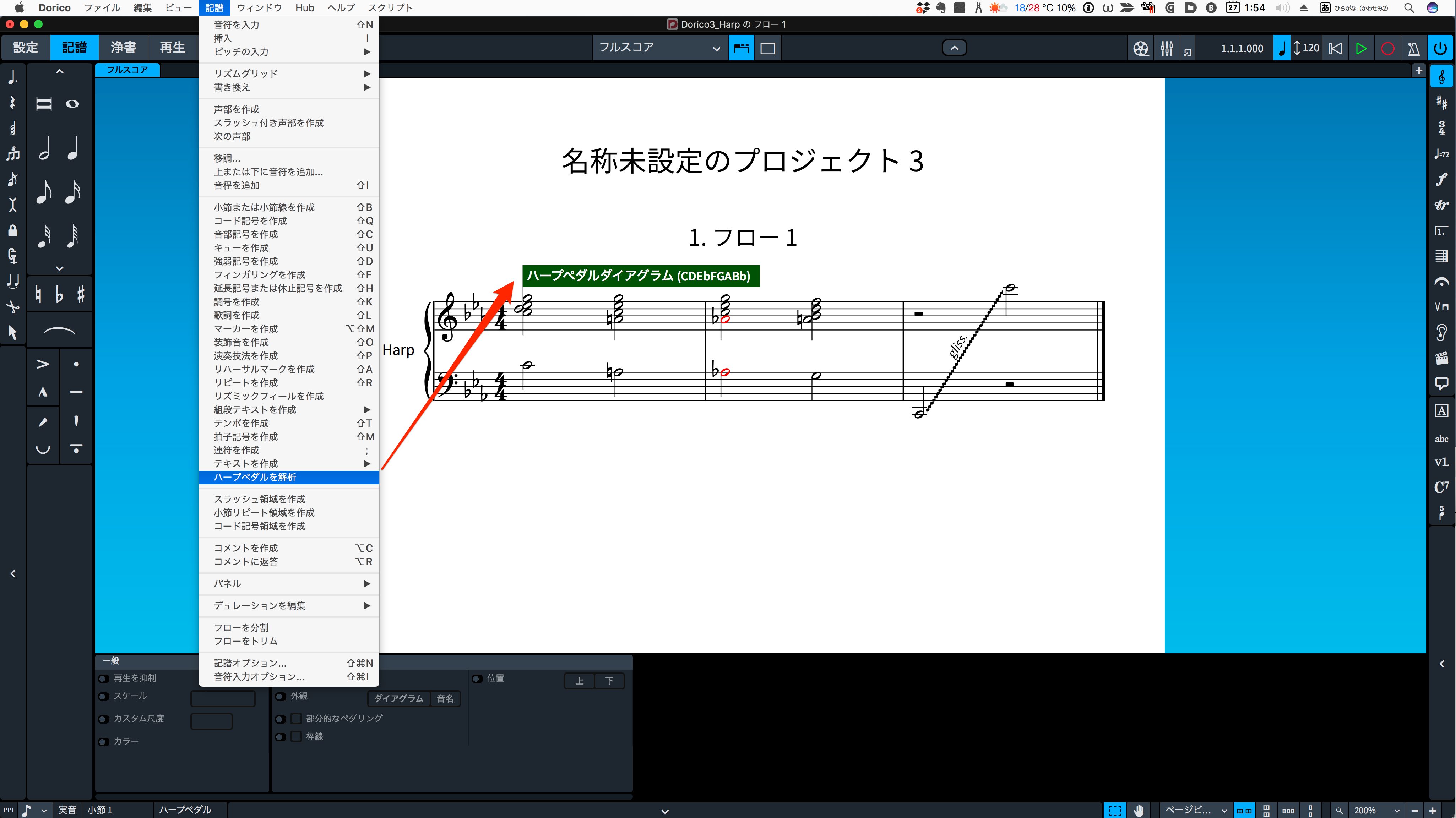Select the sharp accidental

pos(81,294)
